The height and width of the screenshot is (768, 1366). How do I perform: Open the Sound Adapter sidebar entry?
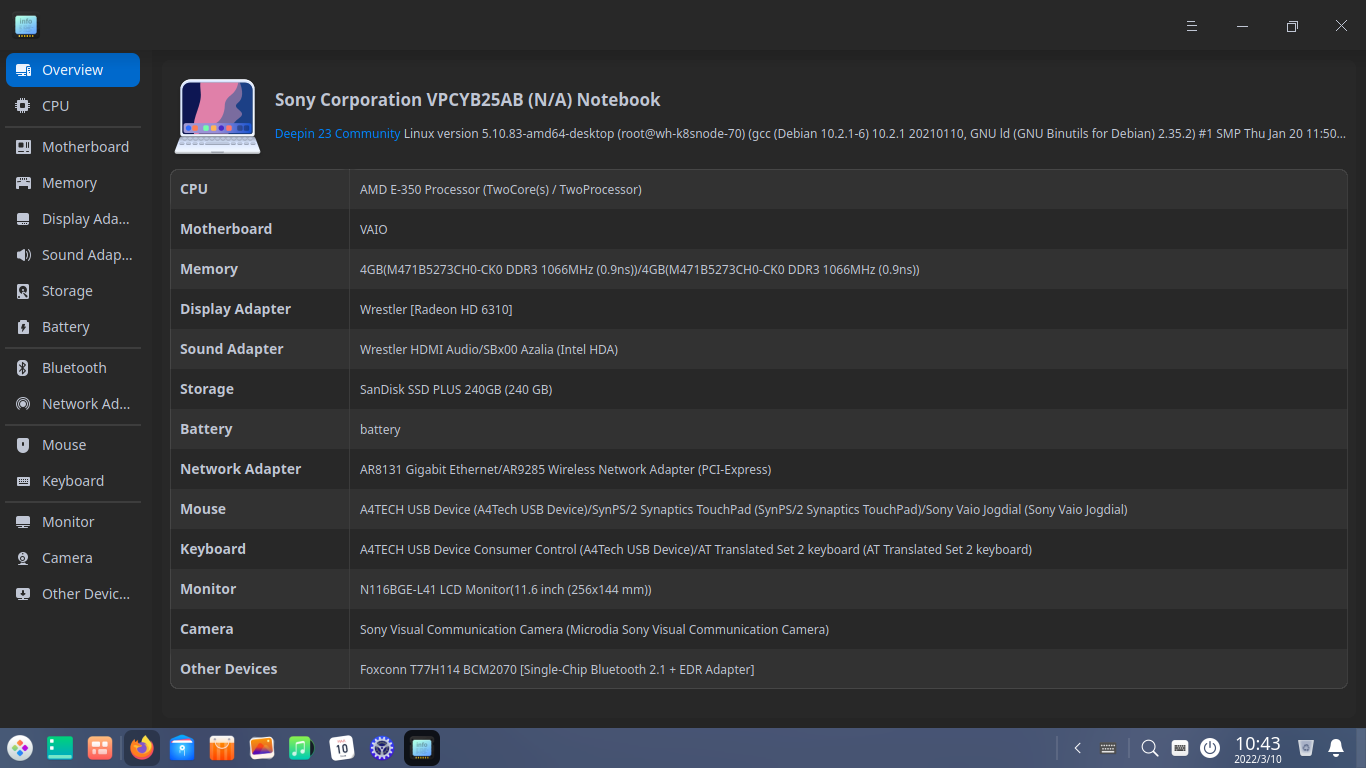pyautogui.click(x=72, y=255)
